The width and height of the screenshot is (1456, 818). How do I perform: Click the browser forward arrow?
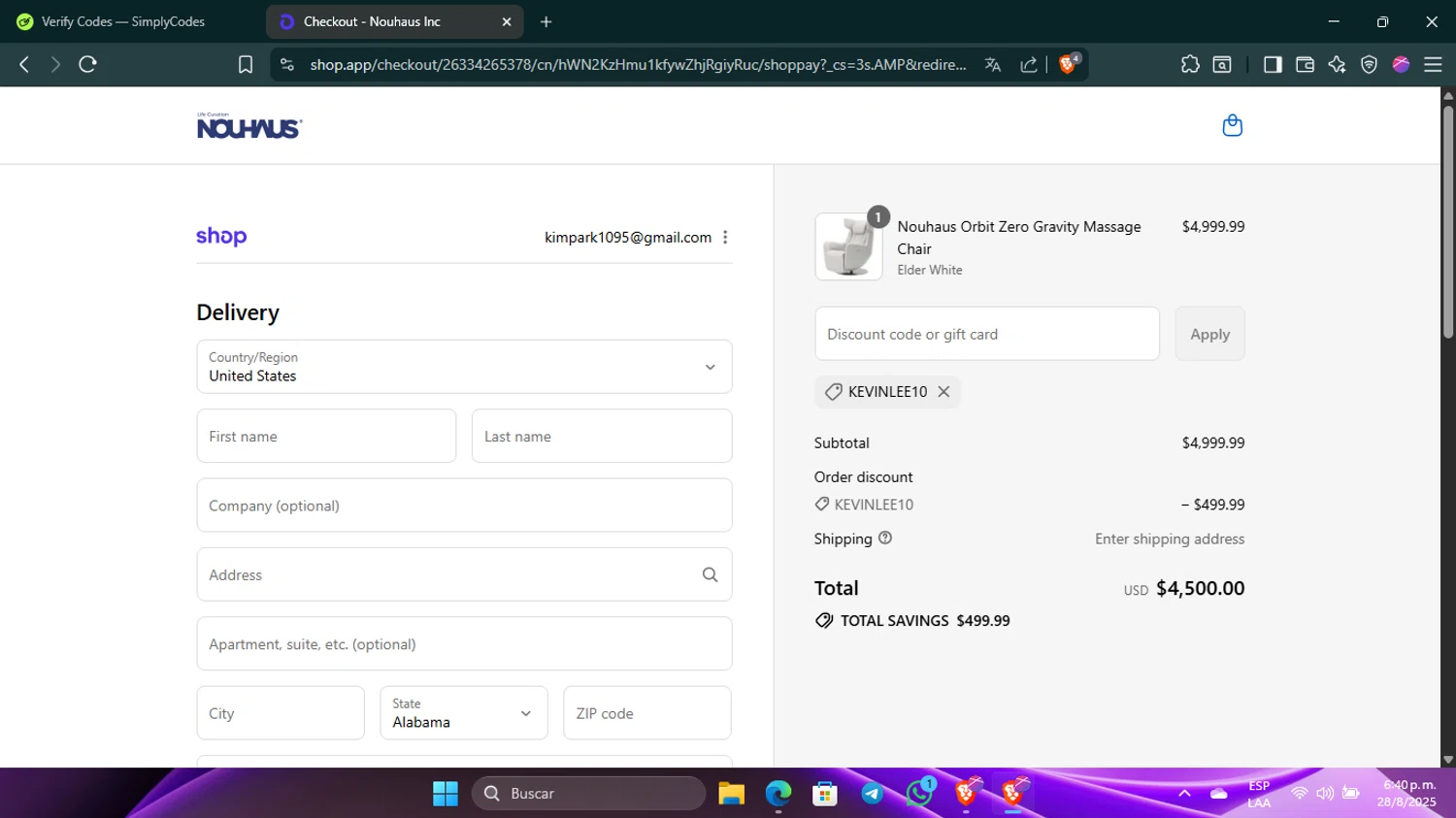pos(55,64)
